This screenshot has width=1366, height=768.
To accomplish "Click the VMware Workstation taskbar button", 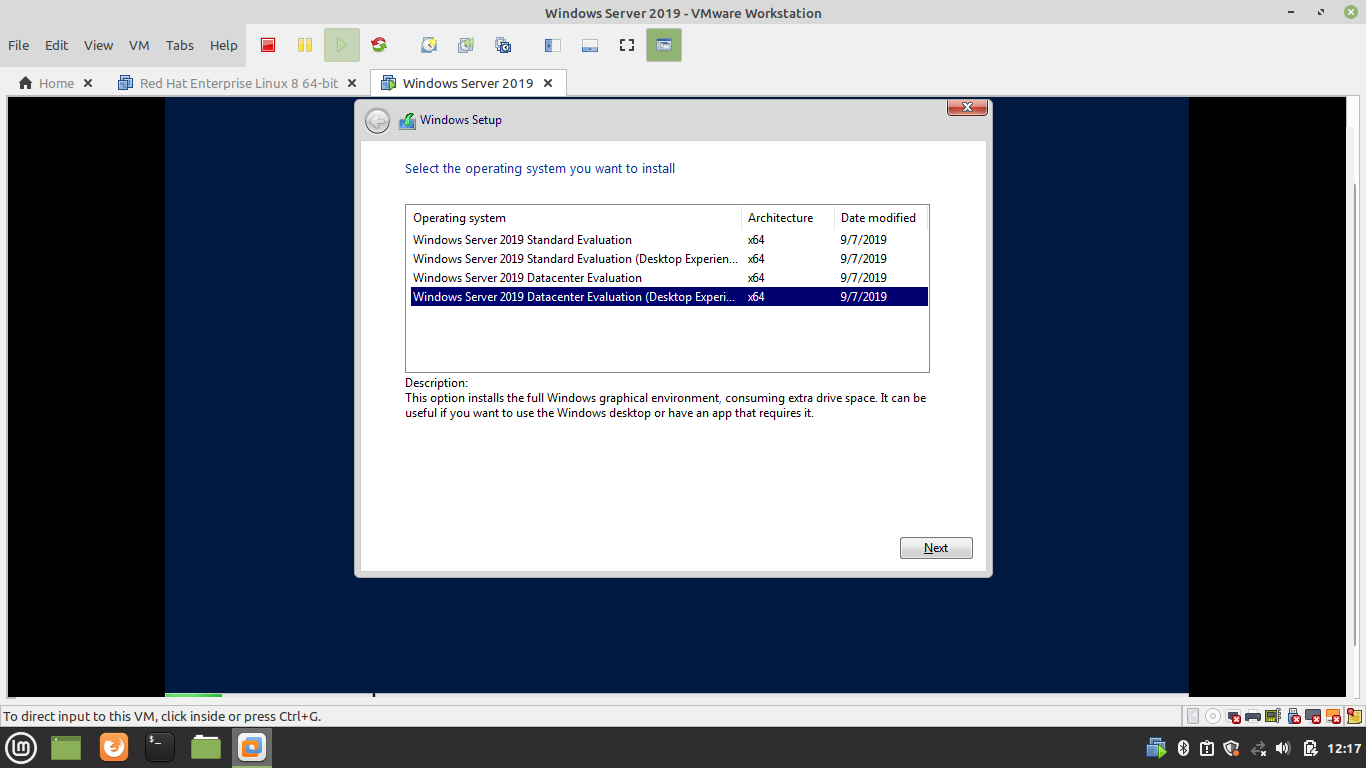I will [x=252, y=747].
